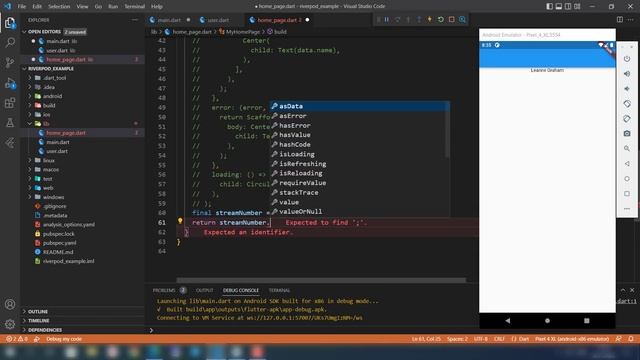The width and height of the screenshot is (640, 360).
Task: Toggle panel layout button in title bar
Action: click(x=559, y=7)
